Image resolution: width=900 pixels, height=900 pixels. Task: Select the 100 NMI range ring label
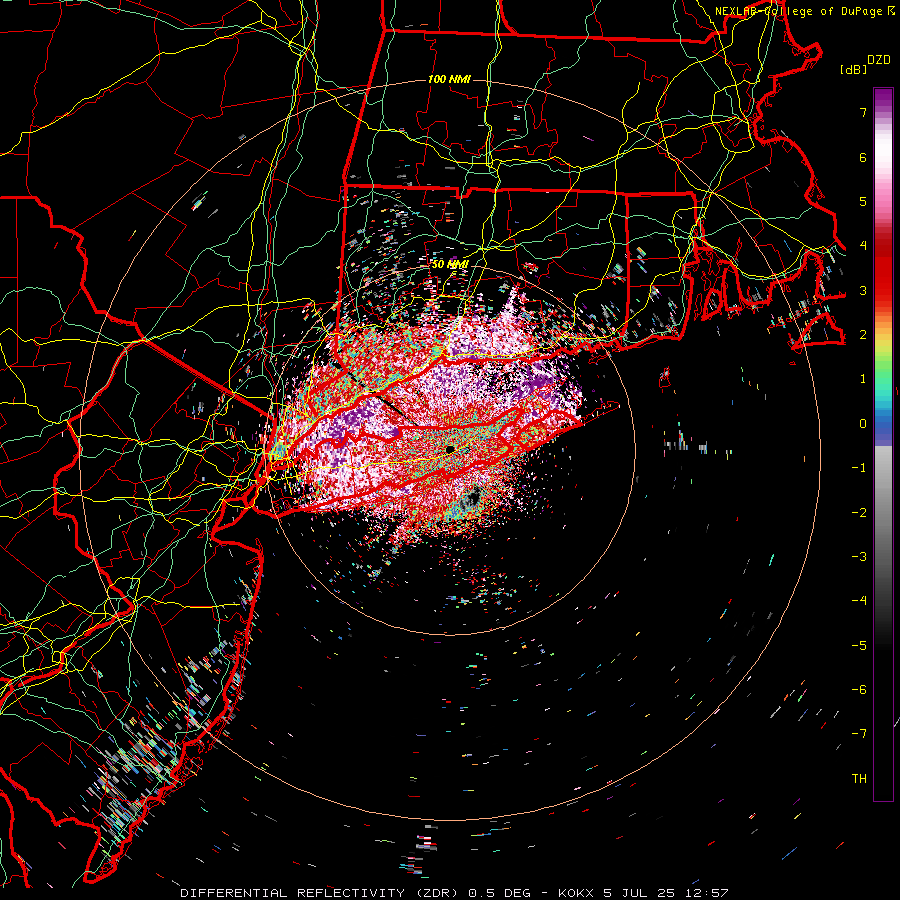[449, 79]
